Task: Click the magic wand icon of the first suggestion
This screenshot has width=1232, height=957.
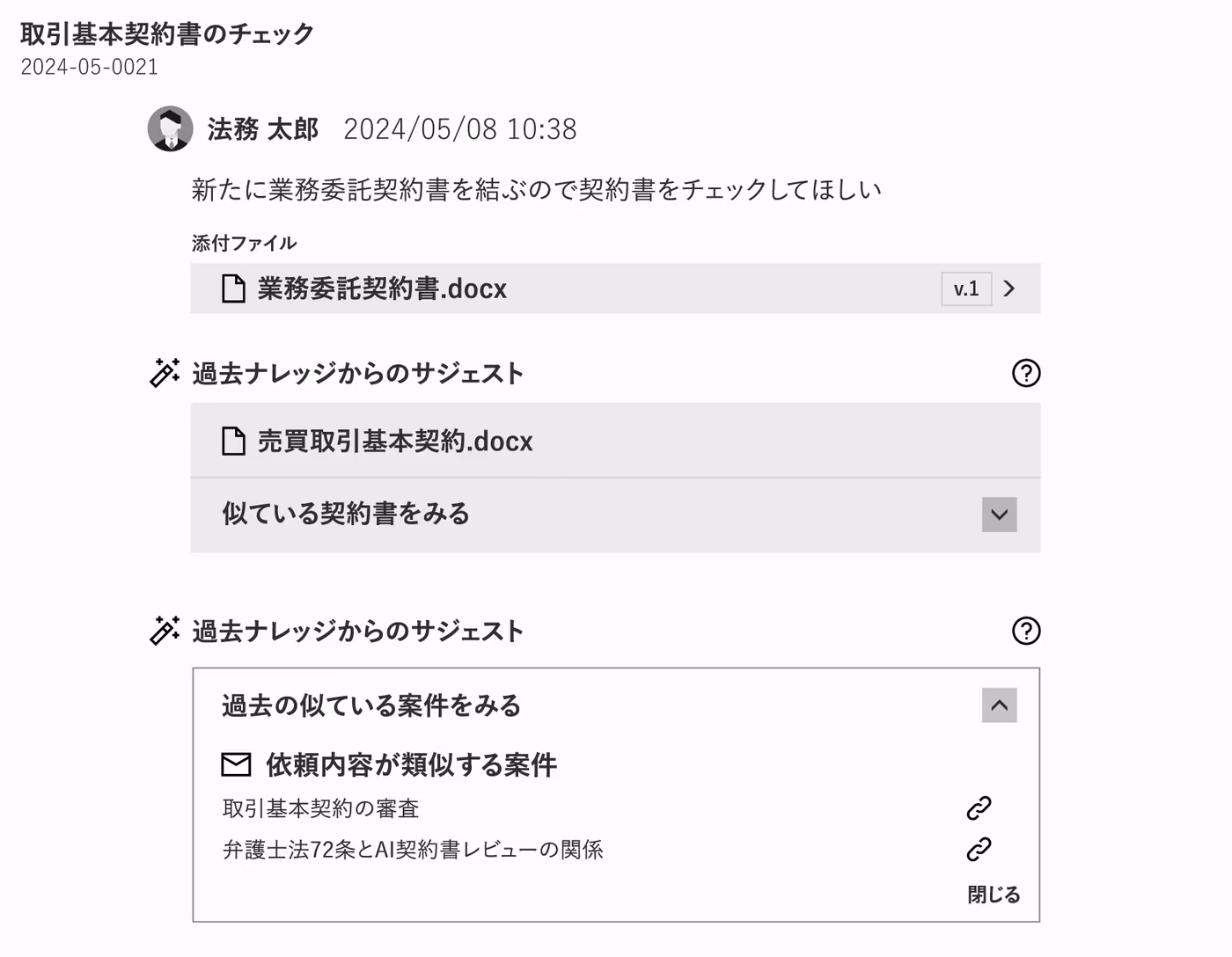Action: (165, 373)
